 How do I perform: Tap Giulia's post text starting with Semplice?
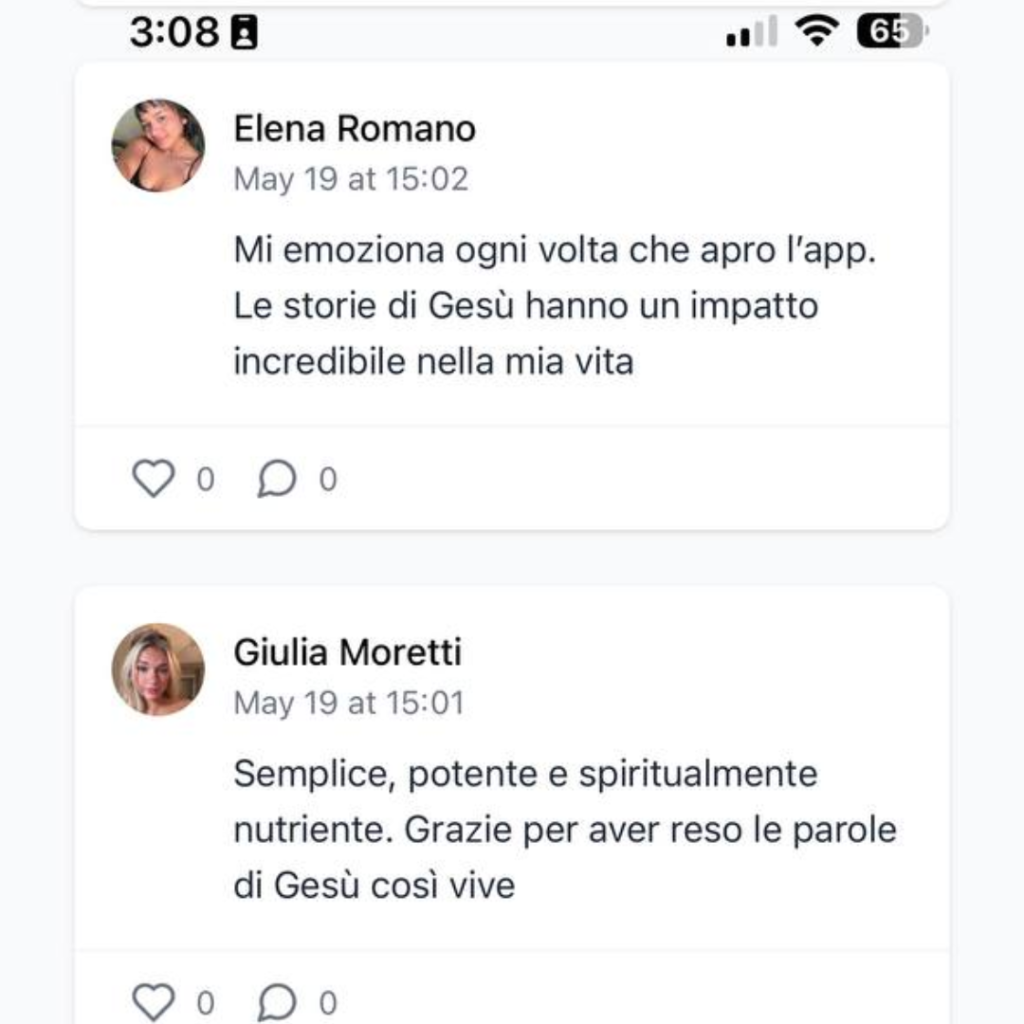[x=564, y=829]
